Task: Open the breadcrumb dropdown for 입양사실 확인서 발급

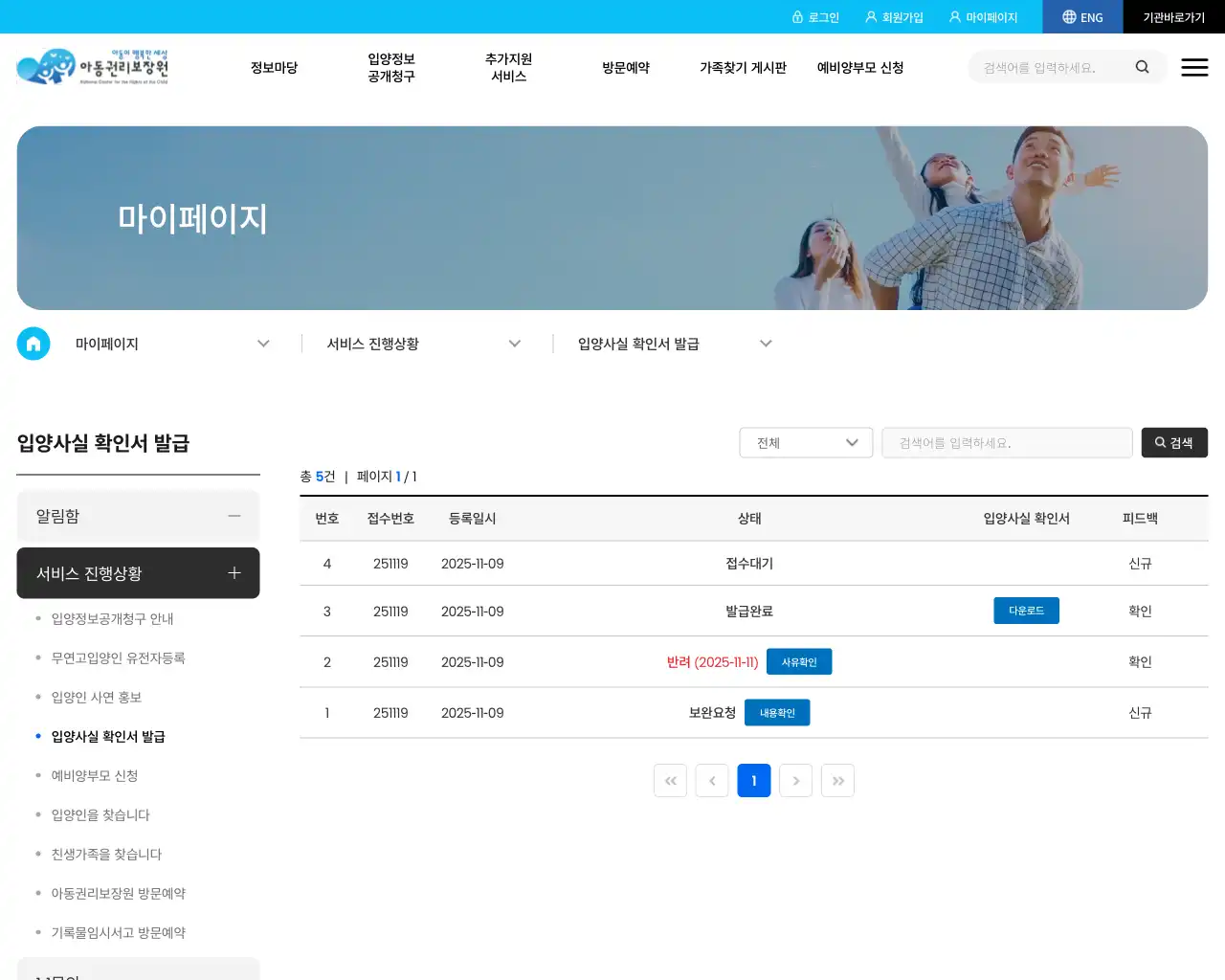Action: tap(766, 343)
